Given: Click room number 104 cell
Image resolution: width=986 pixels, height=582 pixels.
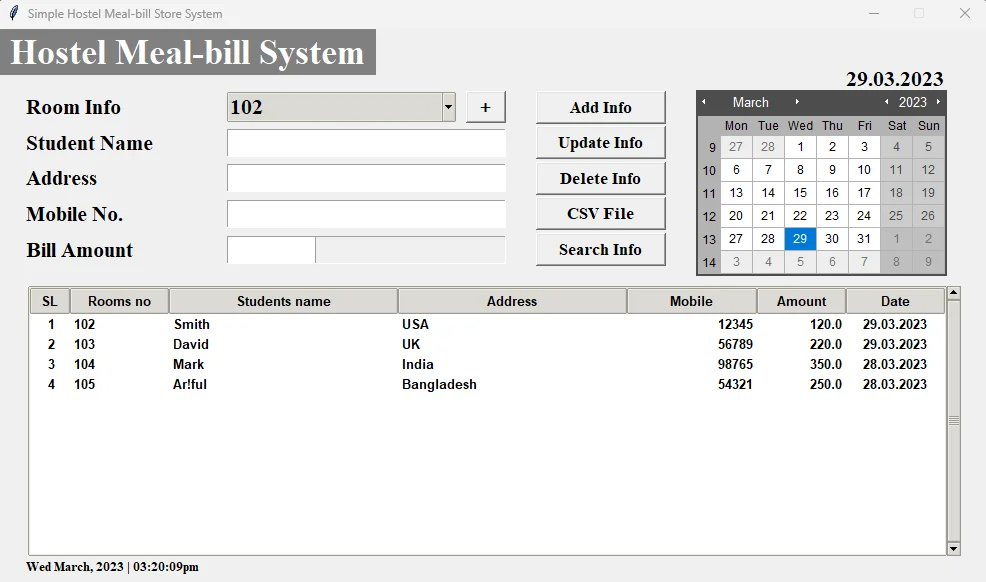Looking at the screenshot, I should pyautogui.click(x=84, y=365).
